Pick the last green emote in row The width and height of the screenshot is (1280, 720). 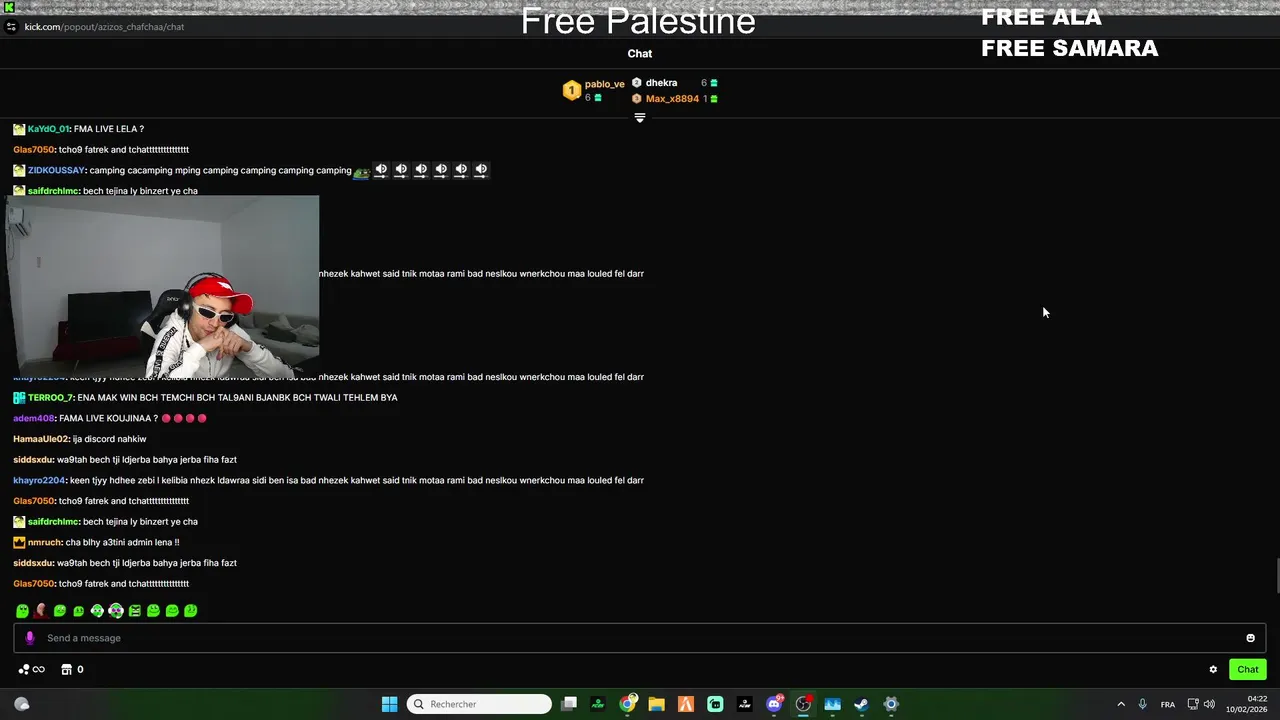coord(191,611)
